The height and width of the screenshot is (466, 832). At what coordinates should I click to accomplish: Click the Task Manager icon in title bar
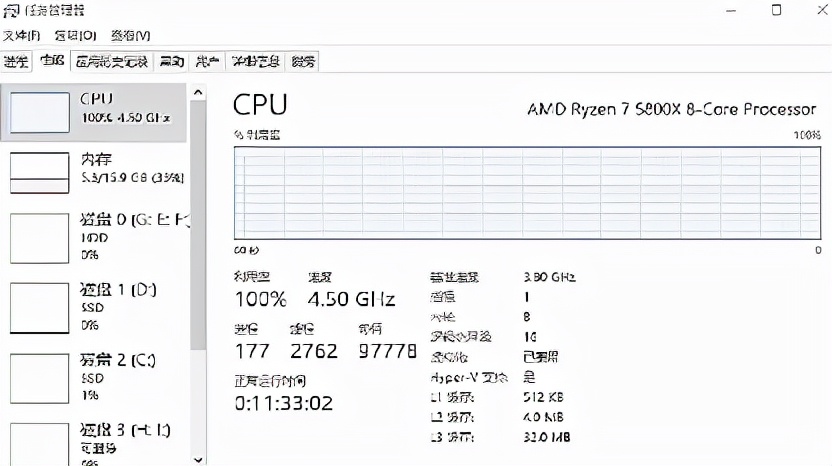tap(11, 11)
